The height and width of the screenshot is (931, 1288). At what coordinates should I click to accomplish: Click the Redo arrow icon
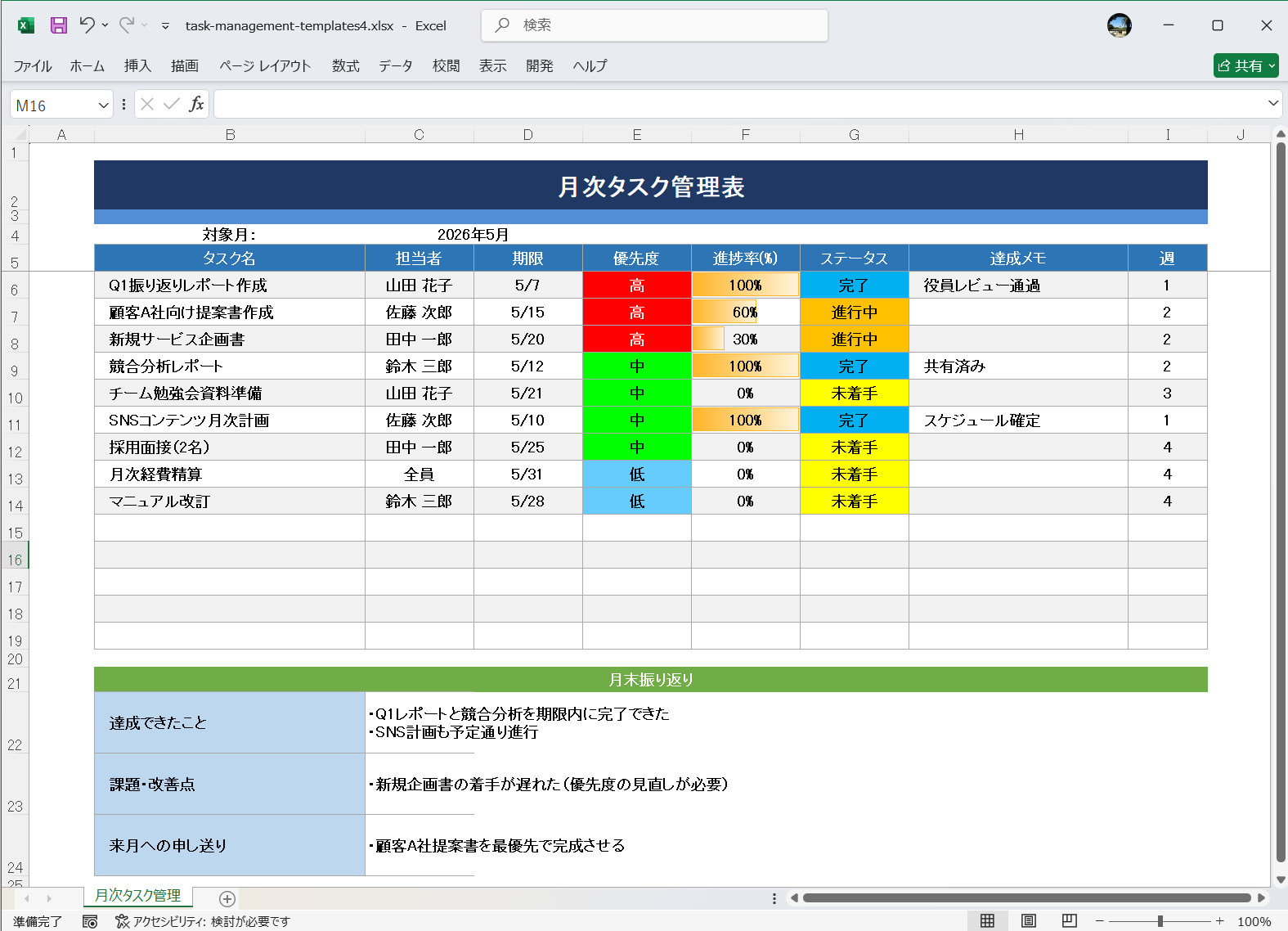(x=126, y=25)
